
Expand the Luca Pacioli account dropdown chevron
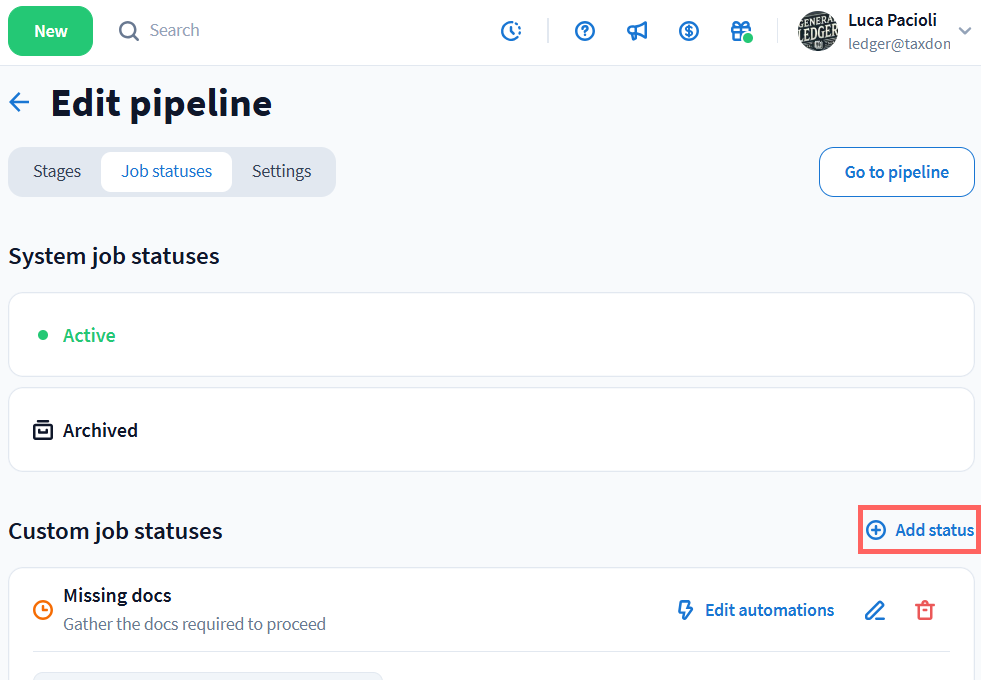[964, 31]
